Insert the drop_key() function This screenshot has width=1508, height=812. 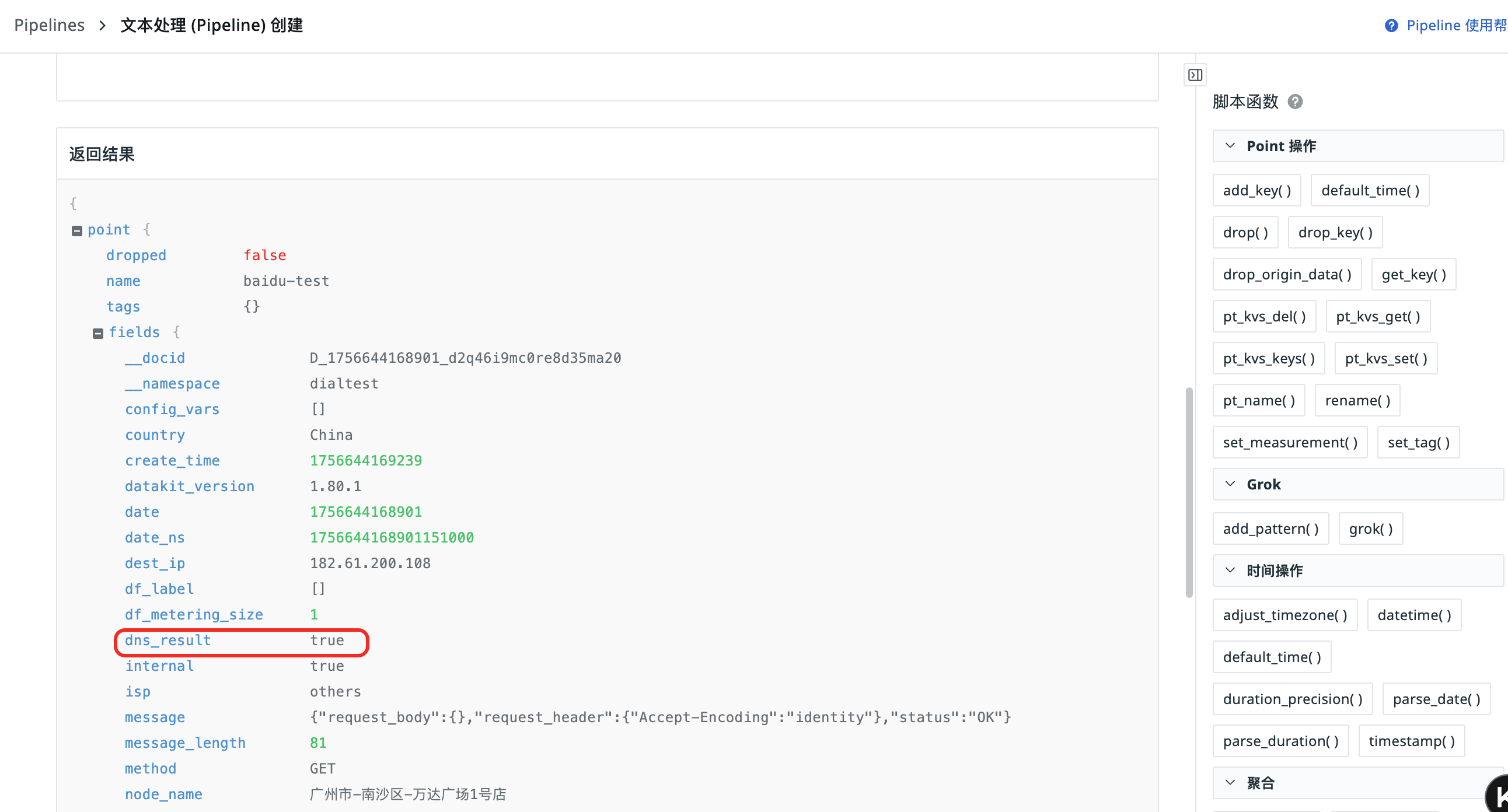[x=1335, y=232]
